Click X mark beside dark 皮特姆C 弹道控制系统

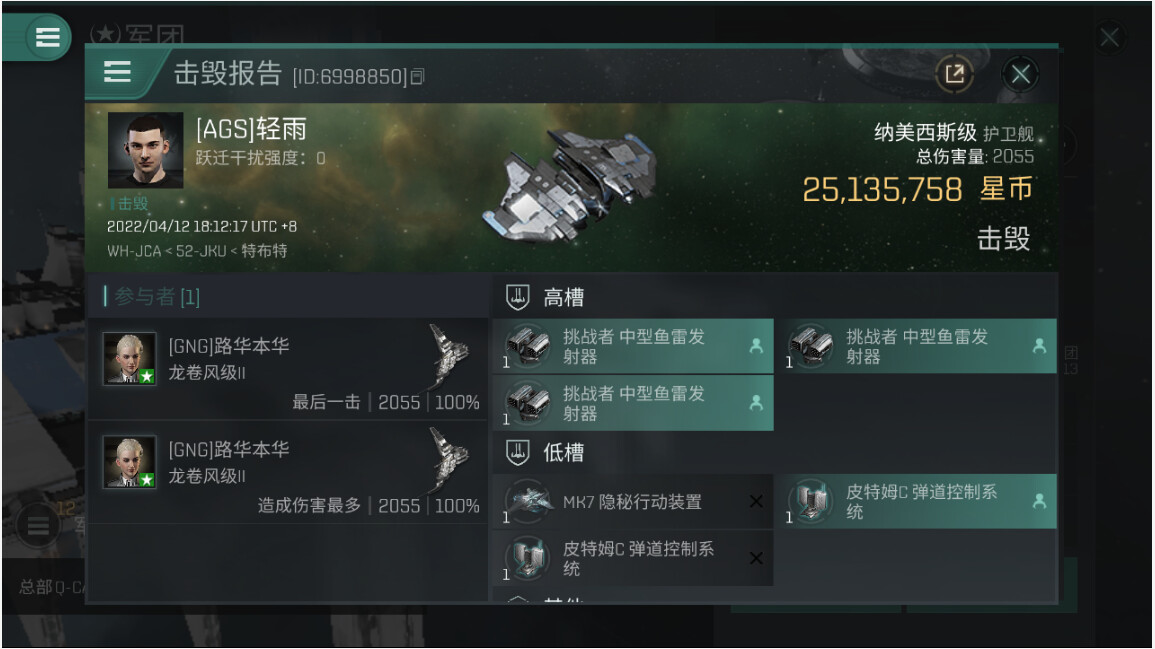point(756,558)
